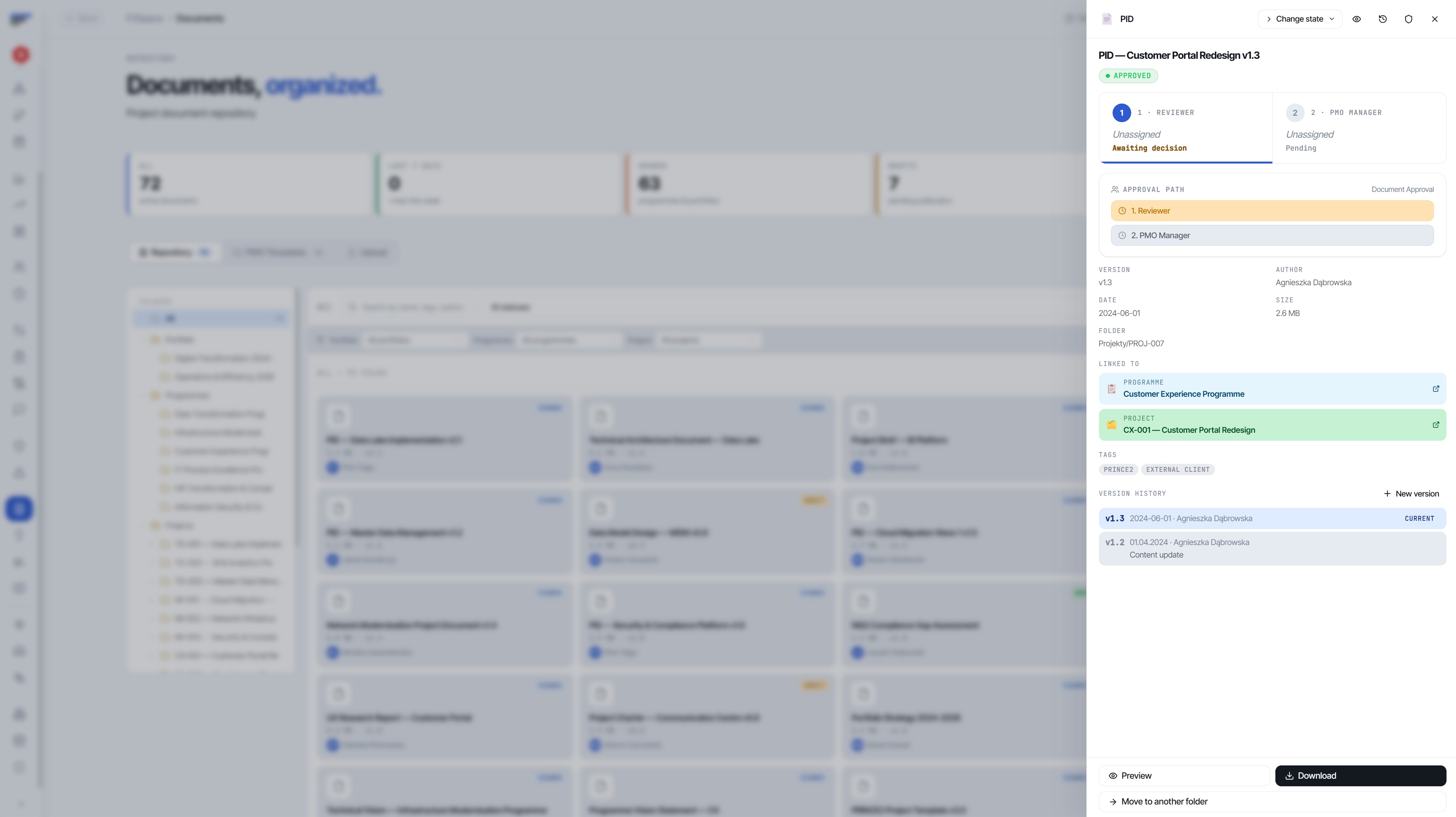Select the 1 · Reviewer step tab
This screenshot has height=817, width=1456.
tap(1186, 128)
